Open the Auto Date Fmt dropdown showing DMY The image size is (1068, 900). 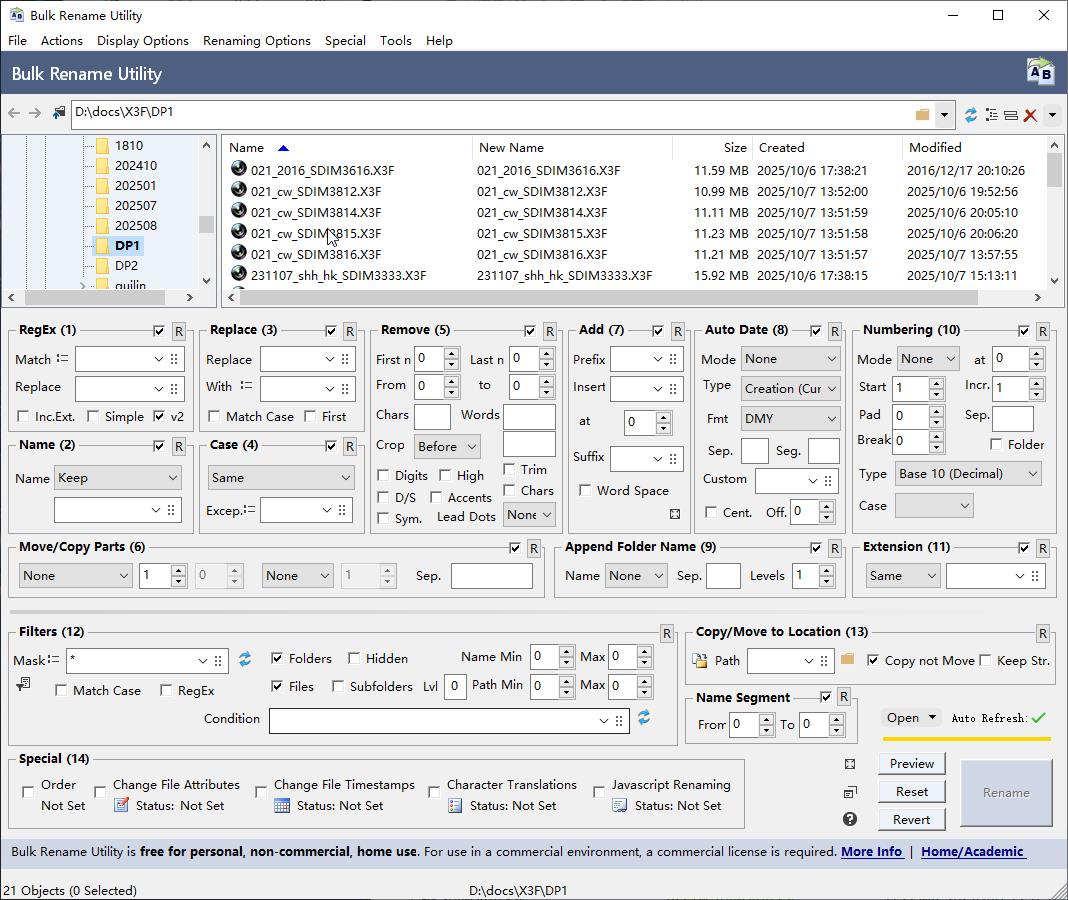click(790, 418)
